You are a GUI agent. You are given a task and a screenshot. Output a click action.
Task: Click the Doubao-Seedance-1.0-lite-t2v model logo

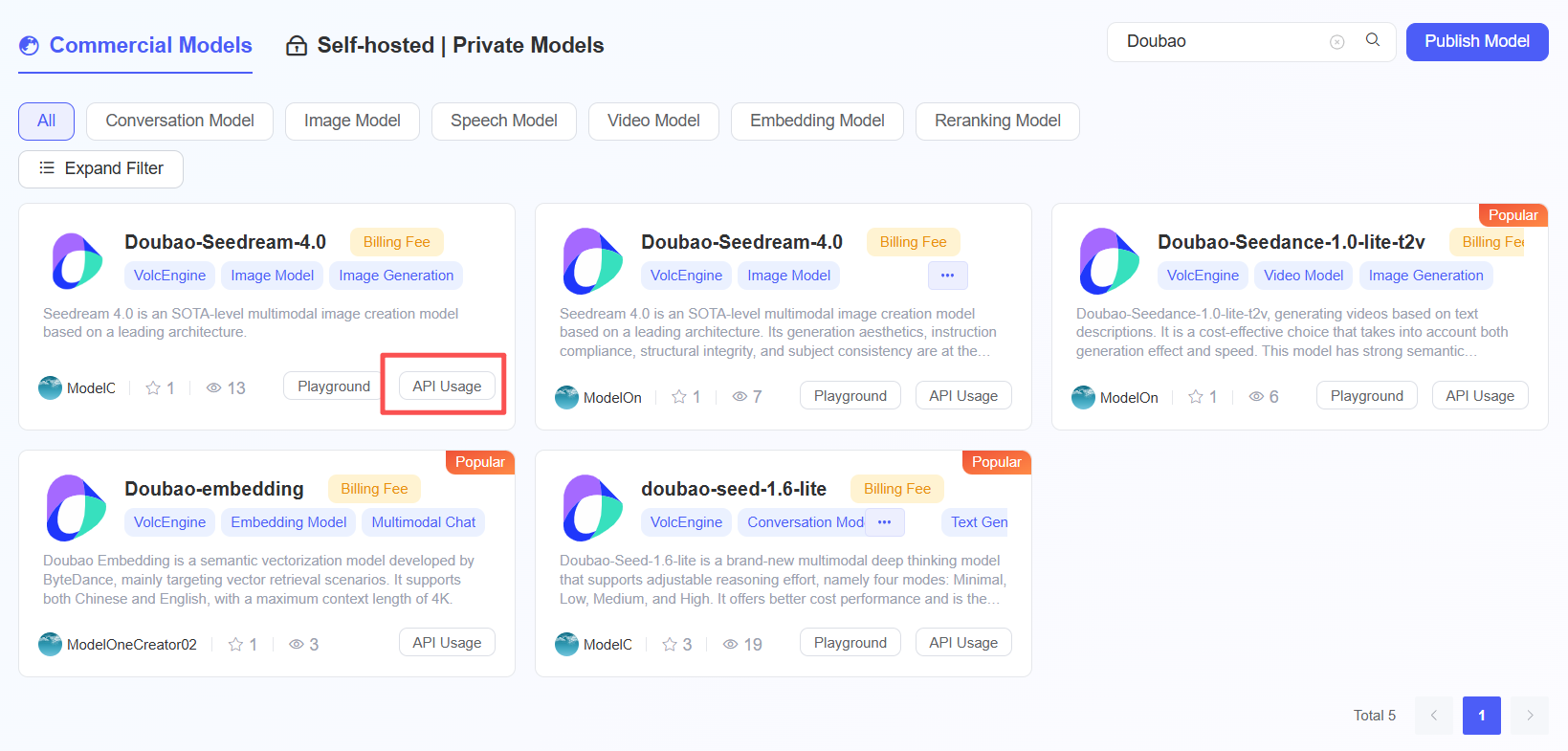[1109, 260]
